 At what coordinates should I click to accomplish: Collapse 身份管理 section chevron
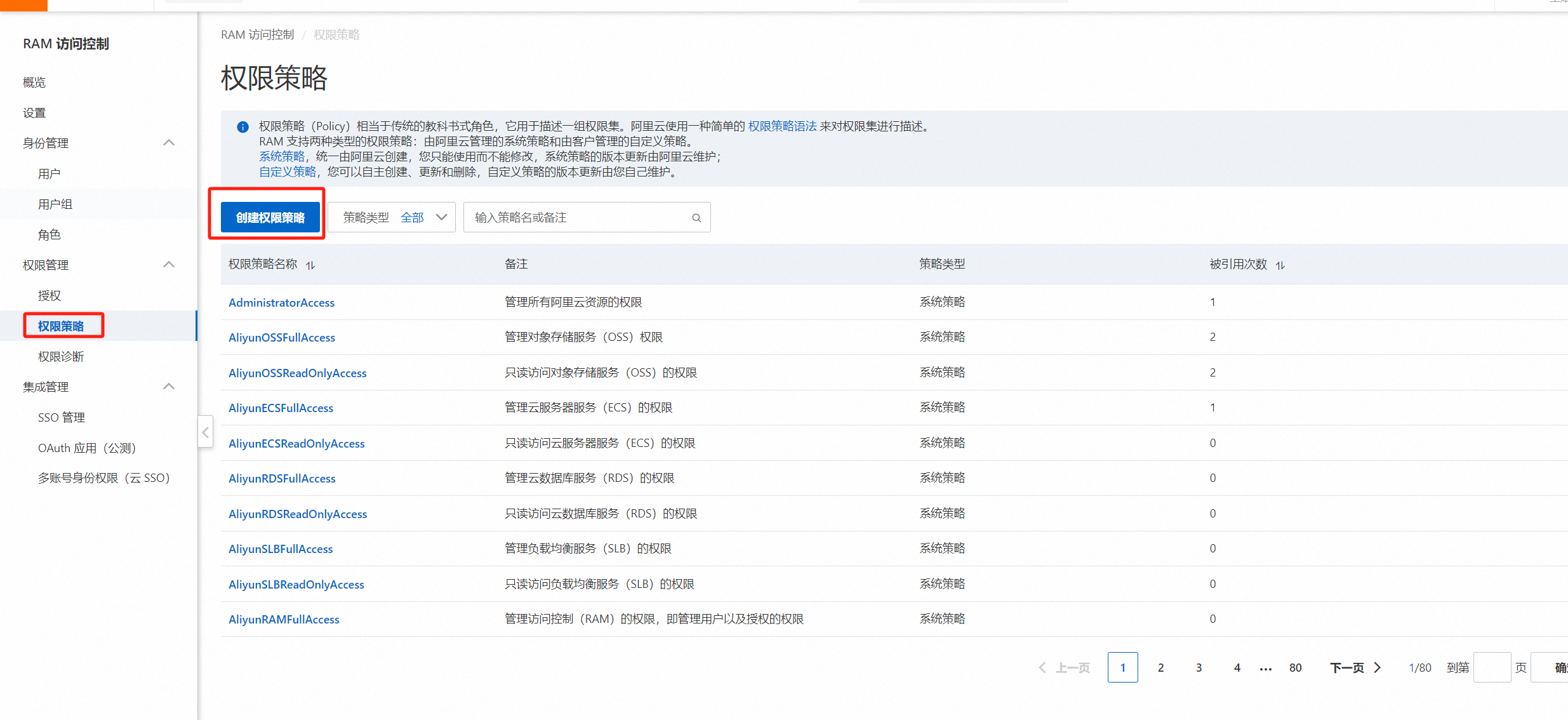(169, 143)
